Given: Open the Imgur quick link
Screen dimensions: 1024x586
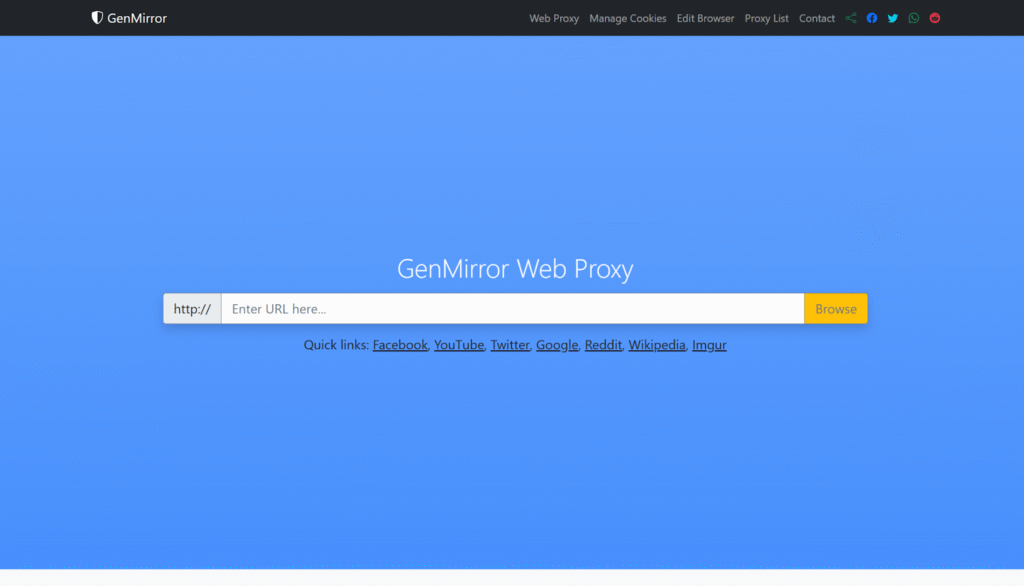Looking at the screenshot, I should 709,345.
